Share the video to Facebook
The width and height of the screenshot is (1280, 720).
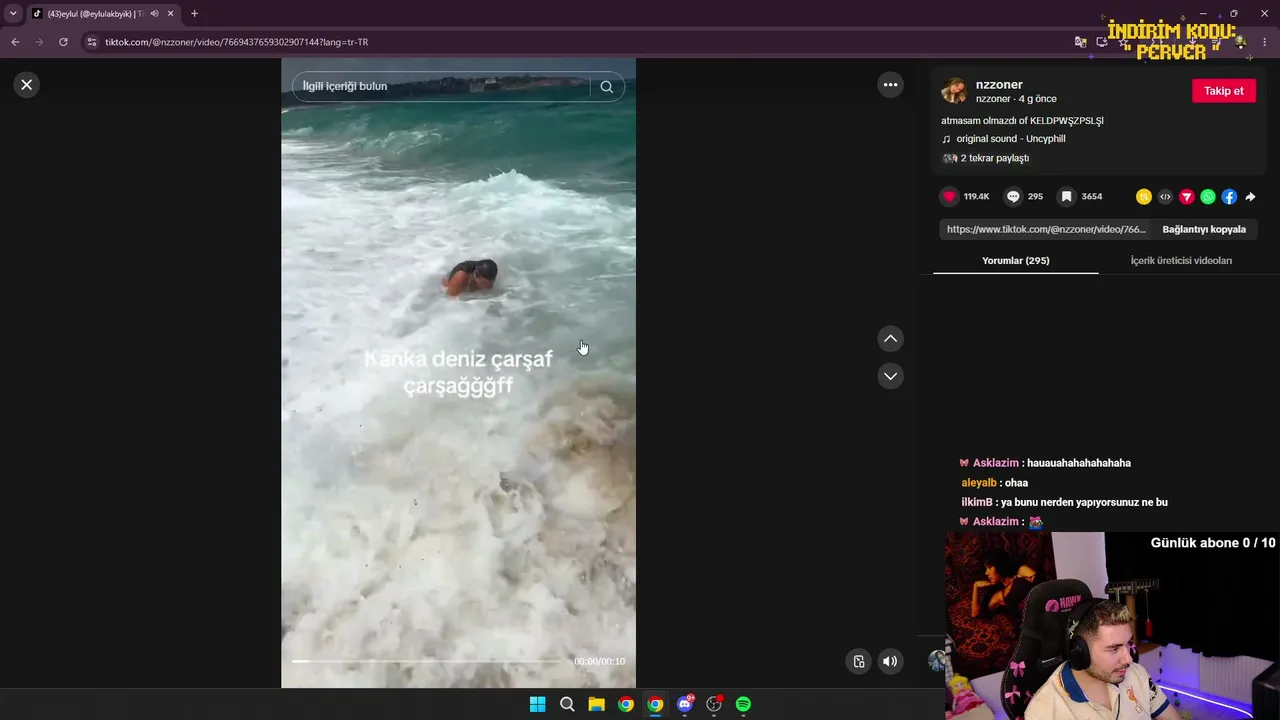(x=1229, y=197)
